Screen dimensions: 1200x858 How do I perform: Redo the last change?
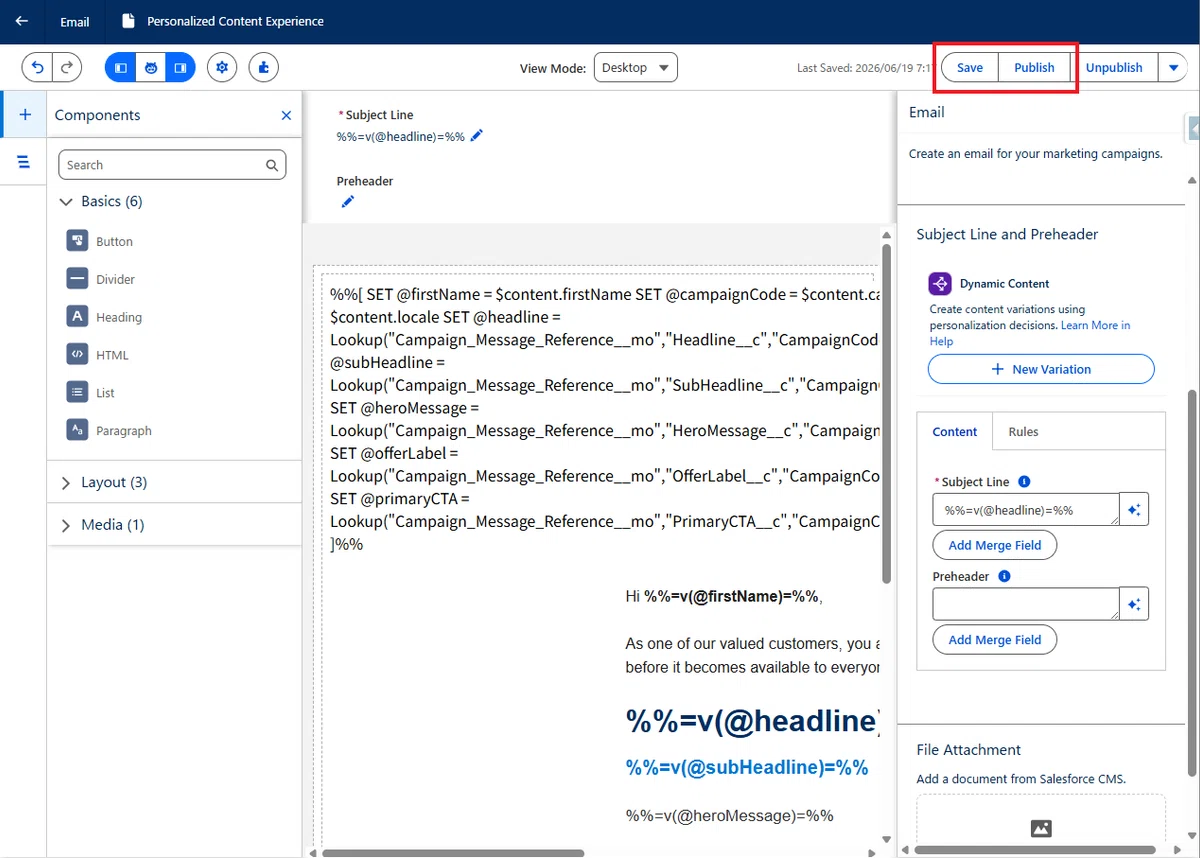point(66,68)
